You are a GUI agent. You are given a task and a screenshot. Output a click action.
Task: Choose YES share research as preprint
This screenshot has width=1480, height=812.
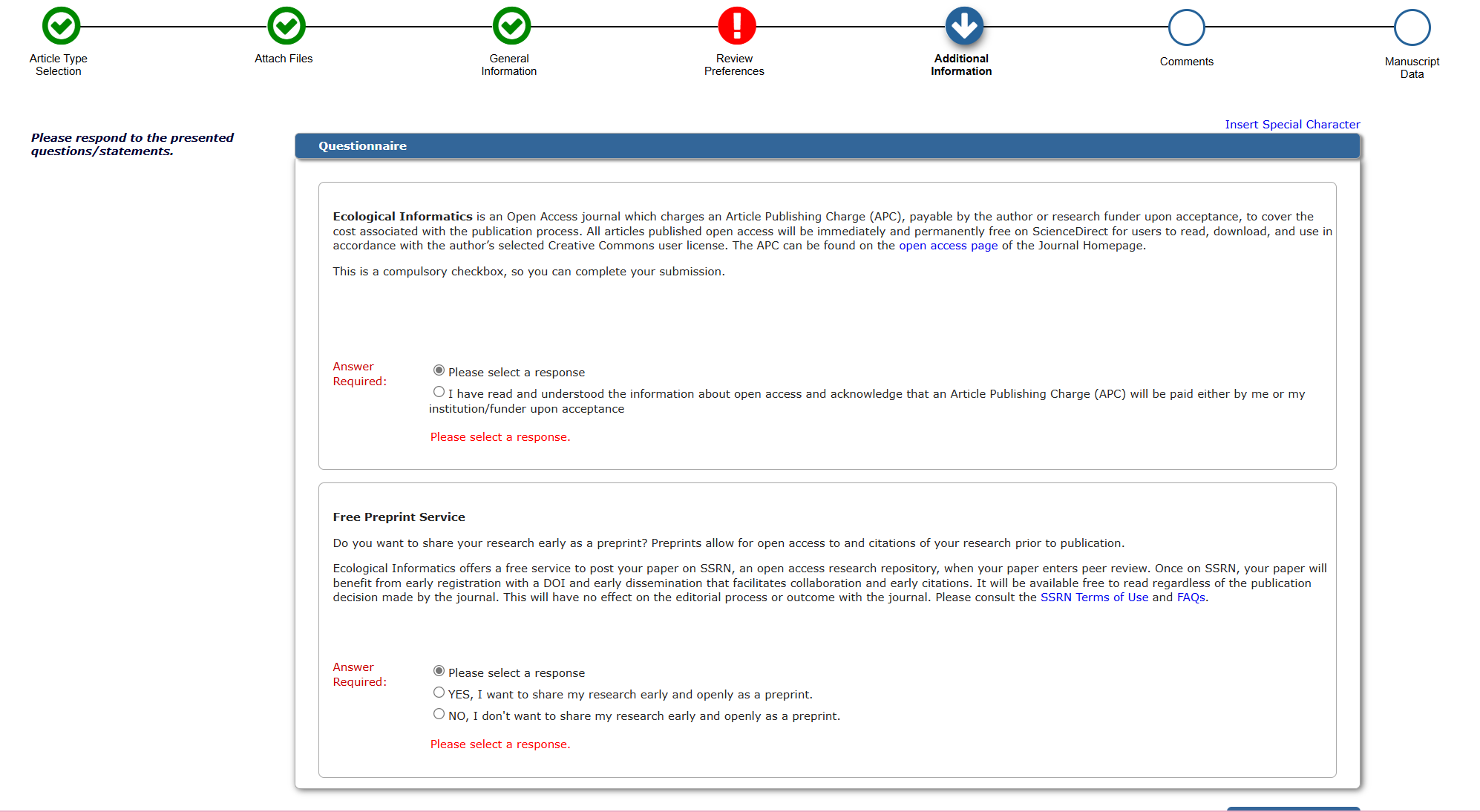tap(439, 693)
